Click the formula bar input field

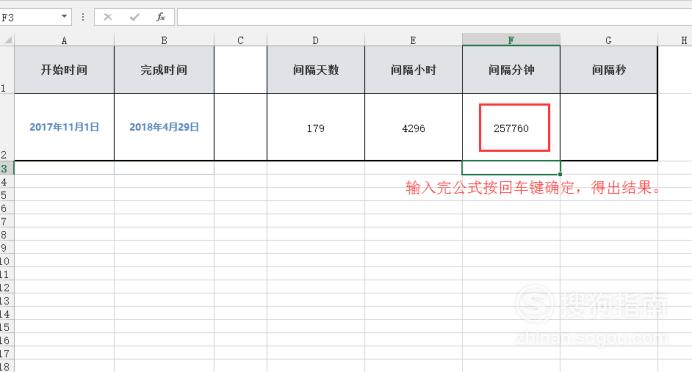coord(434,17)
